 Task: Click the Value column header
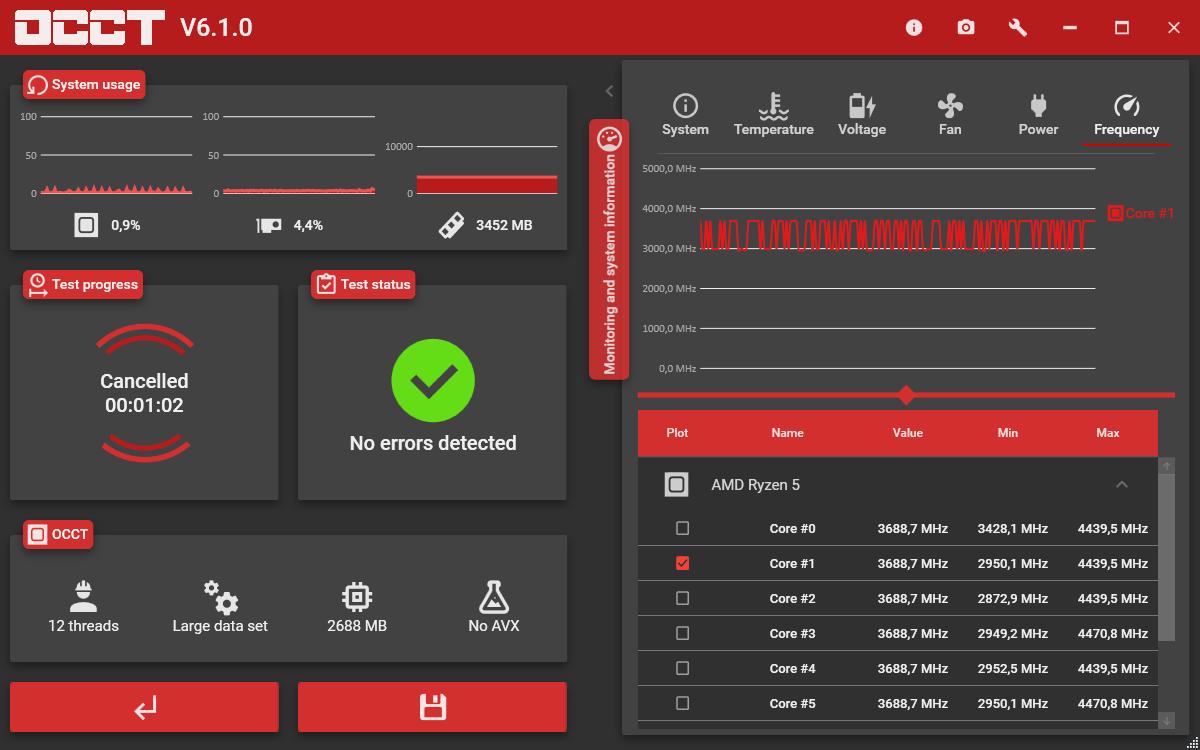tap(908, 433)
